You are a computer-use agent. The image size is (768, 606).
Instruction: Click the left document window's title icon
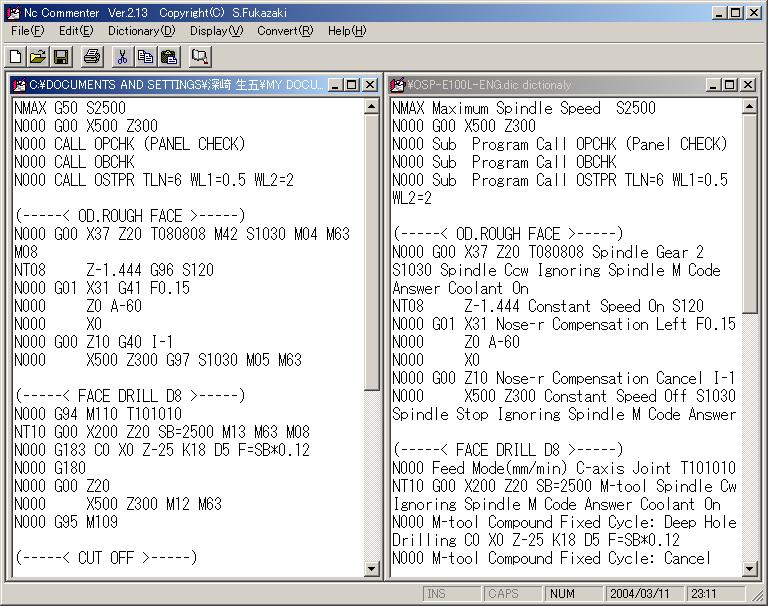pyautogui.click(x=19, y=85)
